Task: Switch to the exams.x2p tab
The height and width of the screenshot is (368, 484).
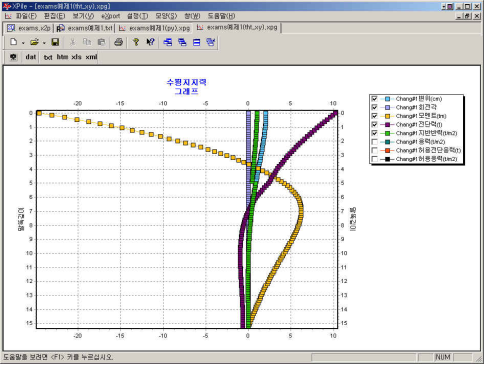Action: [29, 28]
